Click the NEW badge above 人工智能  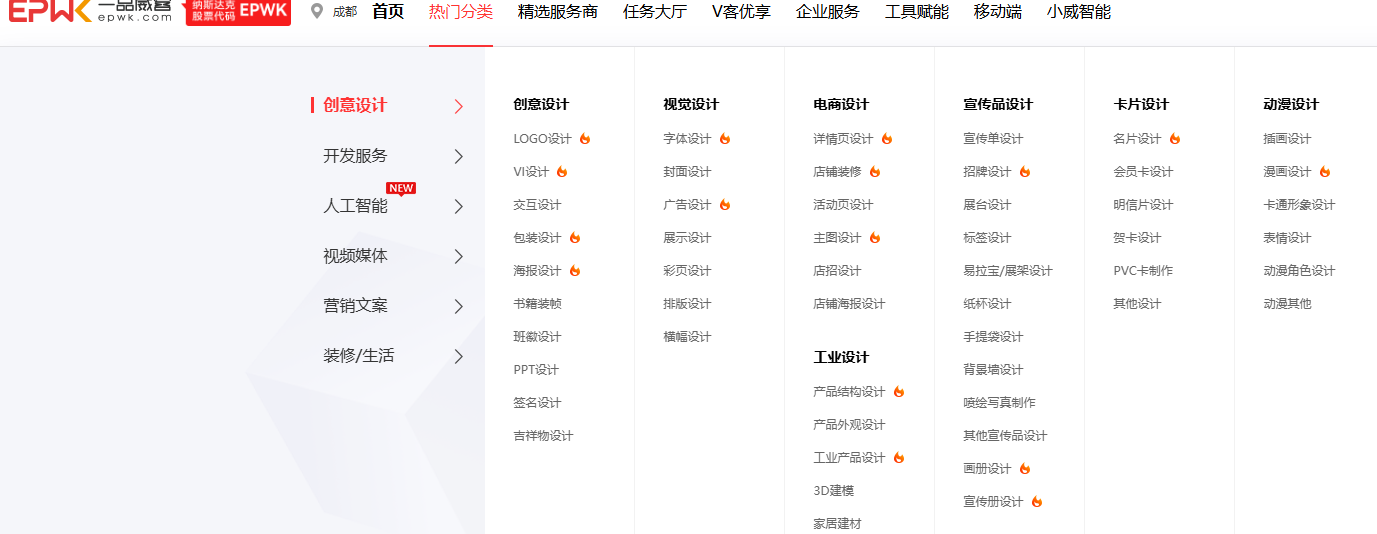401,188
